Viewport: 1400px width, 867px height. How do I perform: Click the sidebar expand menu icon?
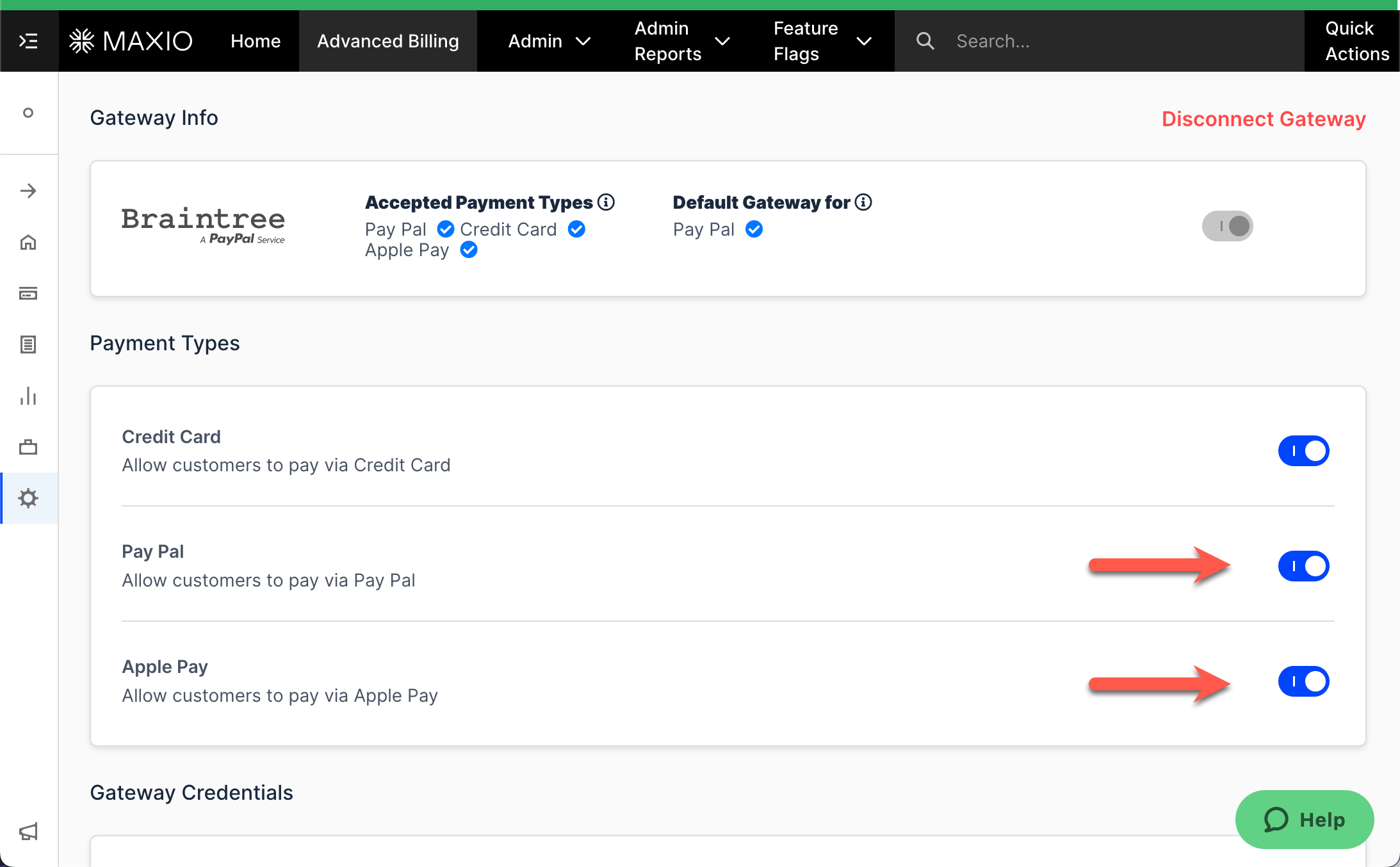point(29,41)
